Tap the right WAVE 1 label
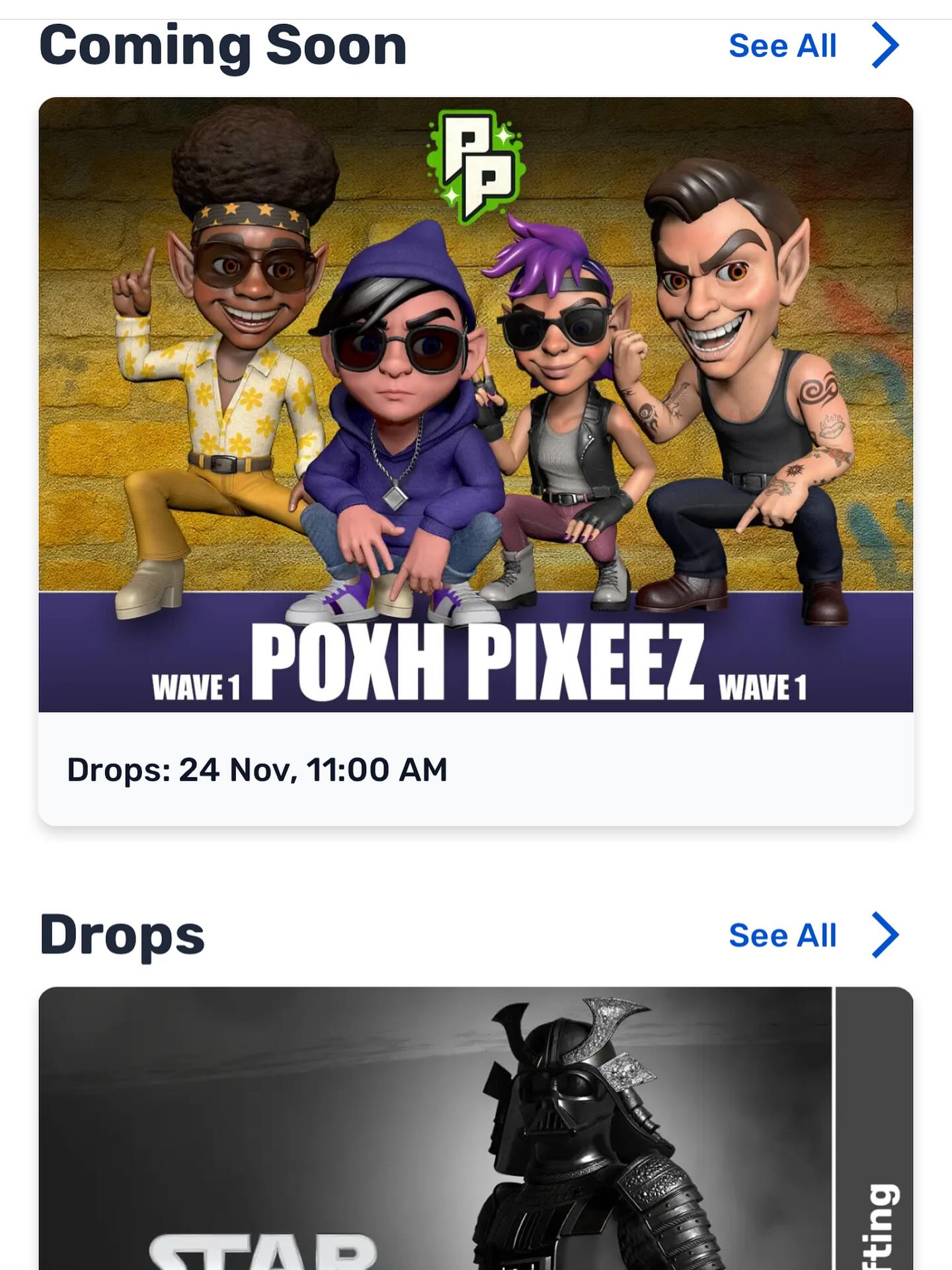Image resolution: width=952 pixels, height=1270 pixels. click(762, 687)
